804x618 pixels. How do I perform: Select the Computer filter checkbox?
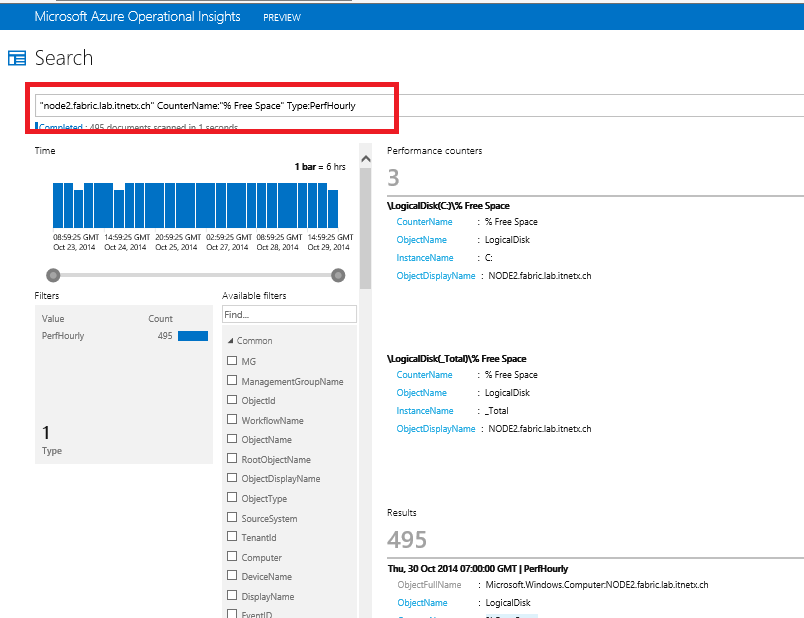(x=232, y=556)
